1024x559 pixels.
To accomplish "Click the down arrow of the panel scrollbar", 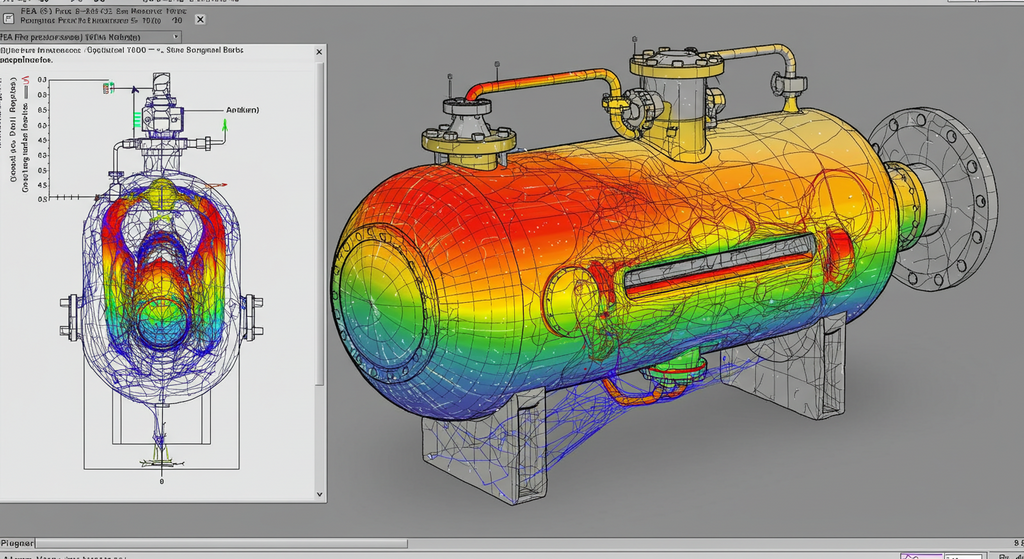I will point(320,492).
